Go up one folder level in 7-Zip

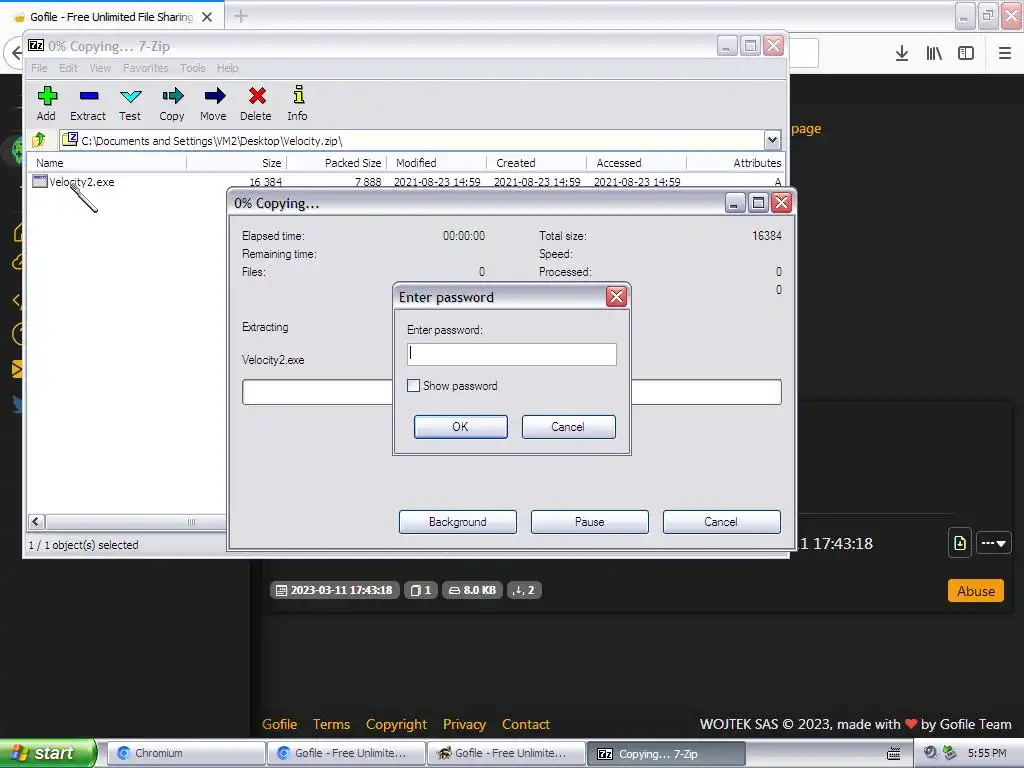[39, 139]
